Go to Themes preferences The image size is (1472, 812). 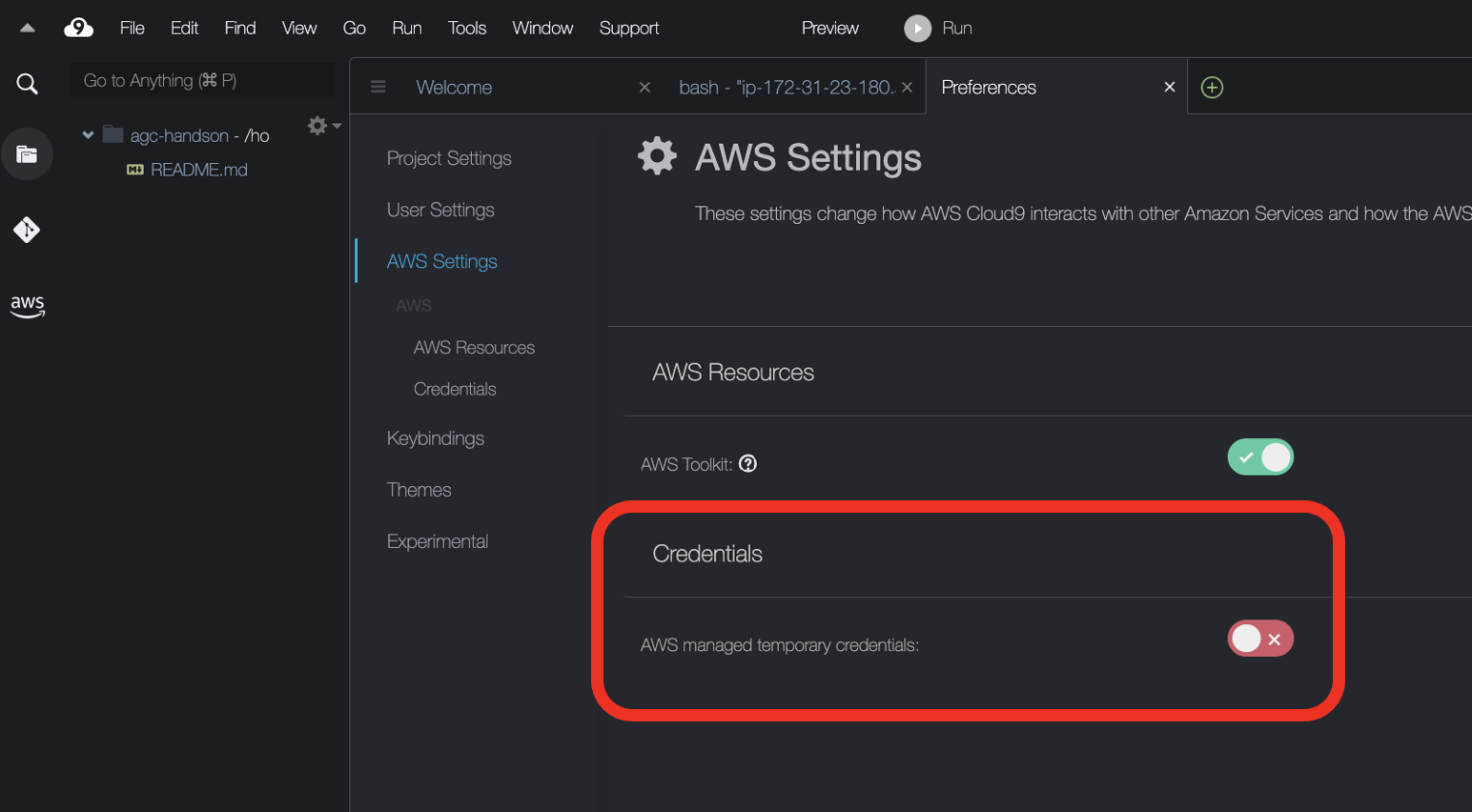419,490
